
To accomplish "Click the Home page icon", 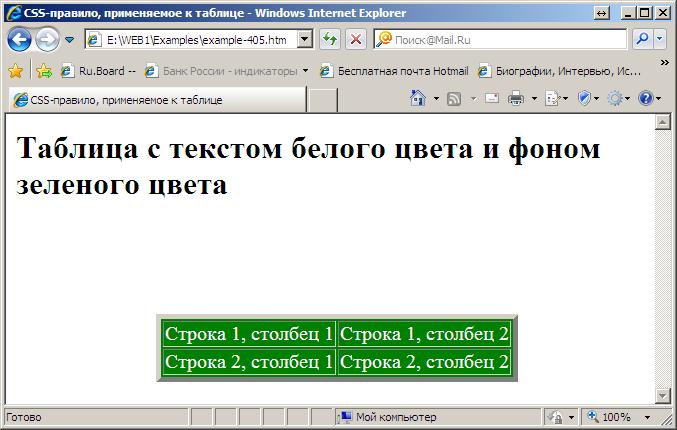I will (x=418, y=98).
